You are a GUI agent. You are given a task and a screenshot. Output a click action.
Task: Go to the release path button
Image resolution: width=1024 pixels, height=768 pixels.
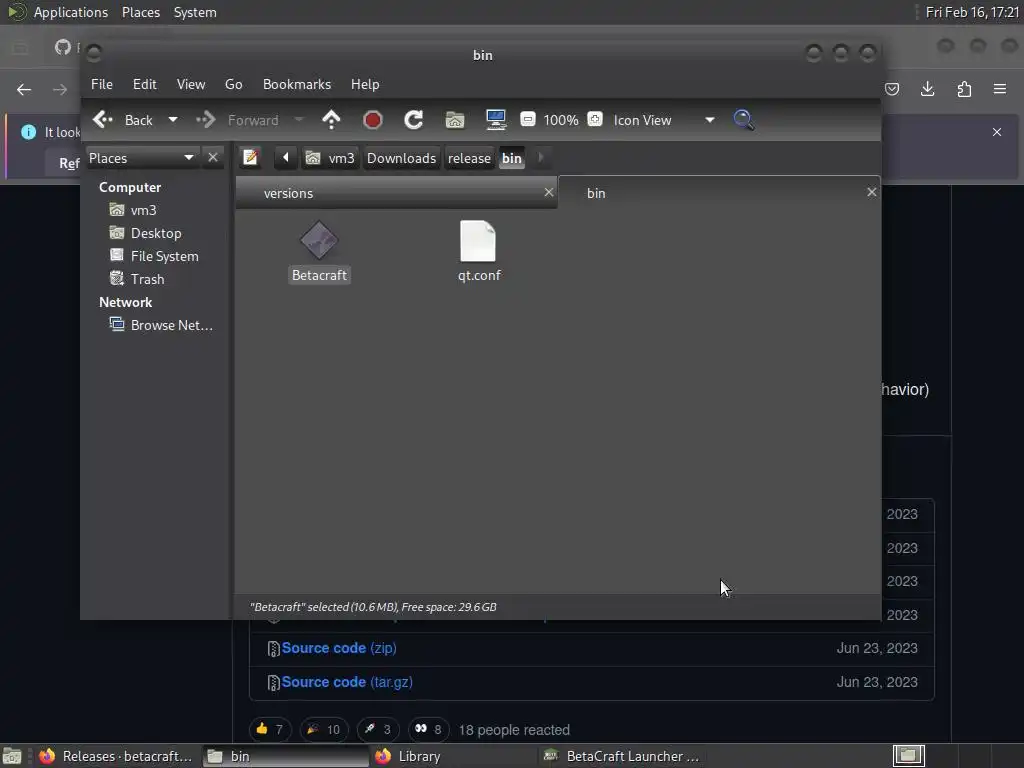469,158
